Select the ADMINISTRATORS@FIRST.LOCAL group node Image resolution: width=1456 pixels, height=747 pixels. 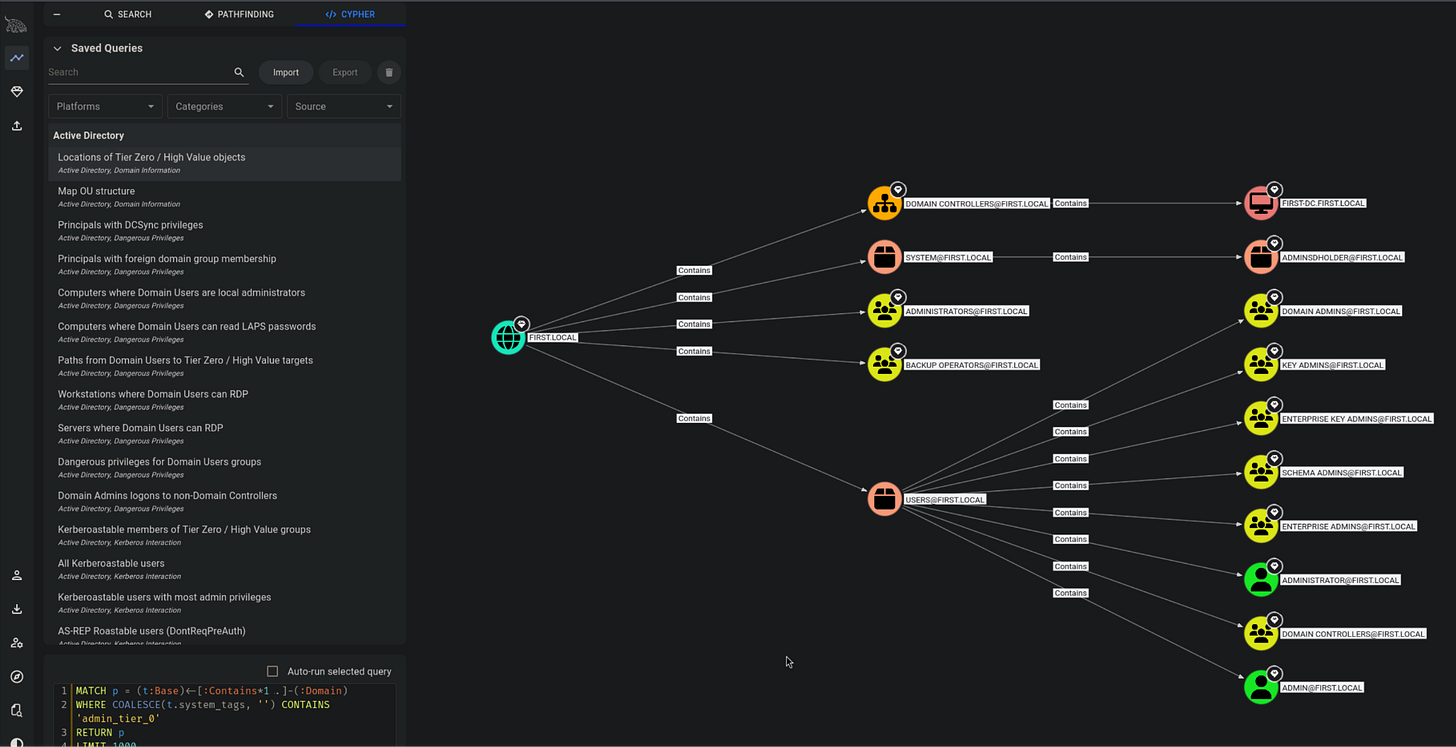coord(884,311)
